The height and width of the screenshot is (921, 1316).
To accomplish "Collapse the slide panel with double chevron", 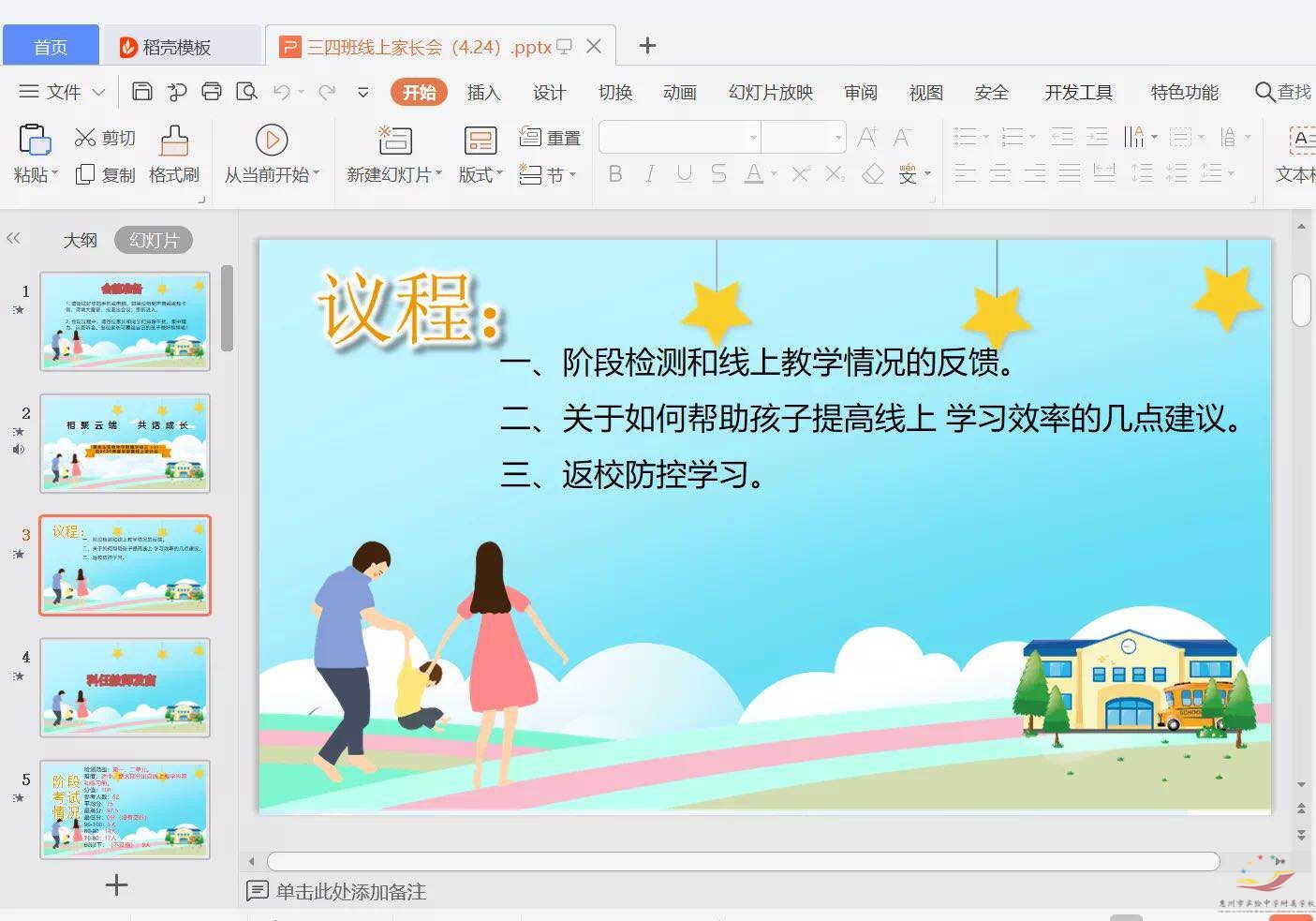I will 13,239.
